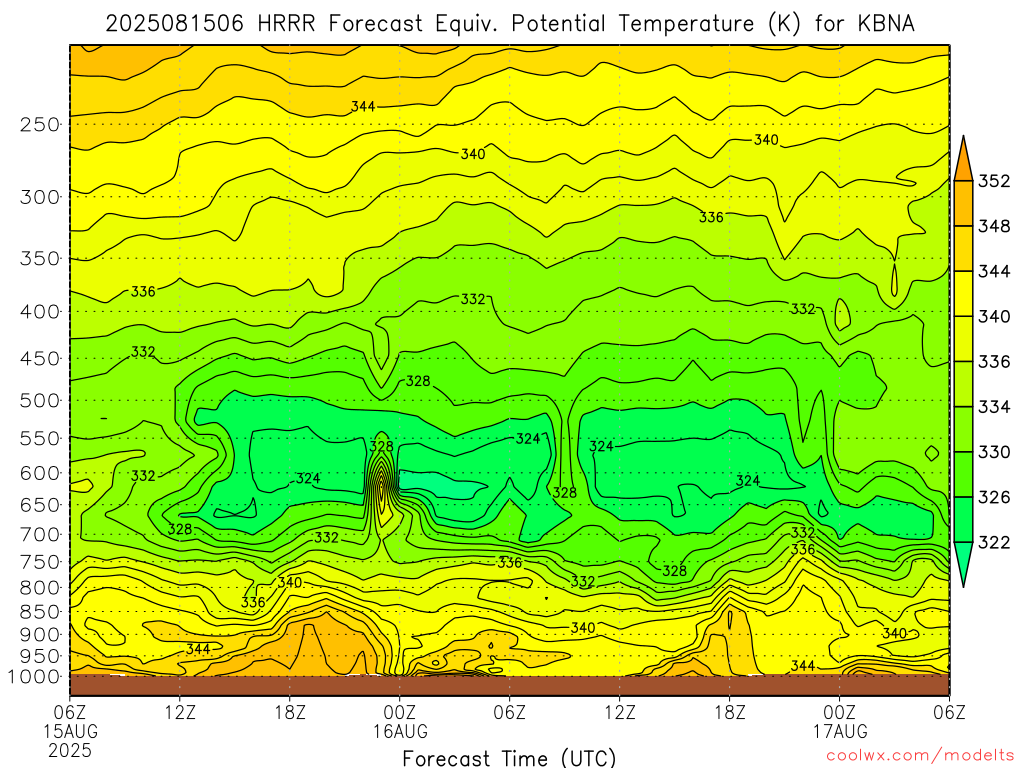Pick the yellow legend segment between 340 and 344
Viewport: 1024px width, 768px height.
pyautogui.click(x=963, y=294)
